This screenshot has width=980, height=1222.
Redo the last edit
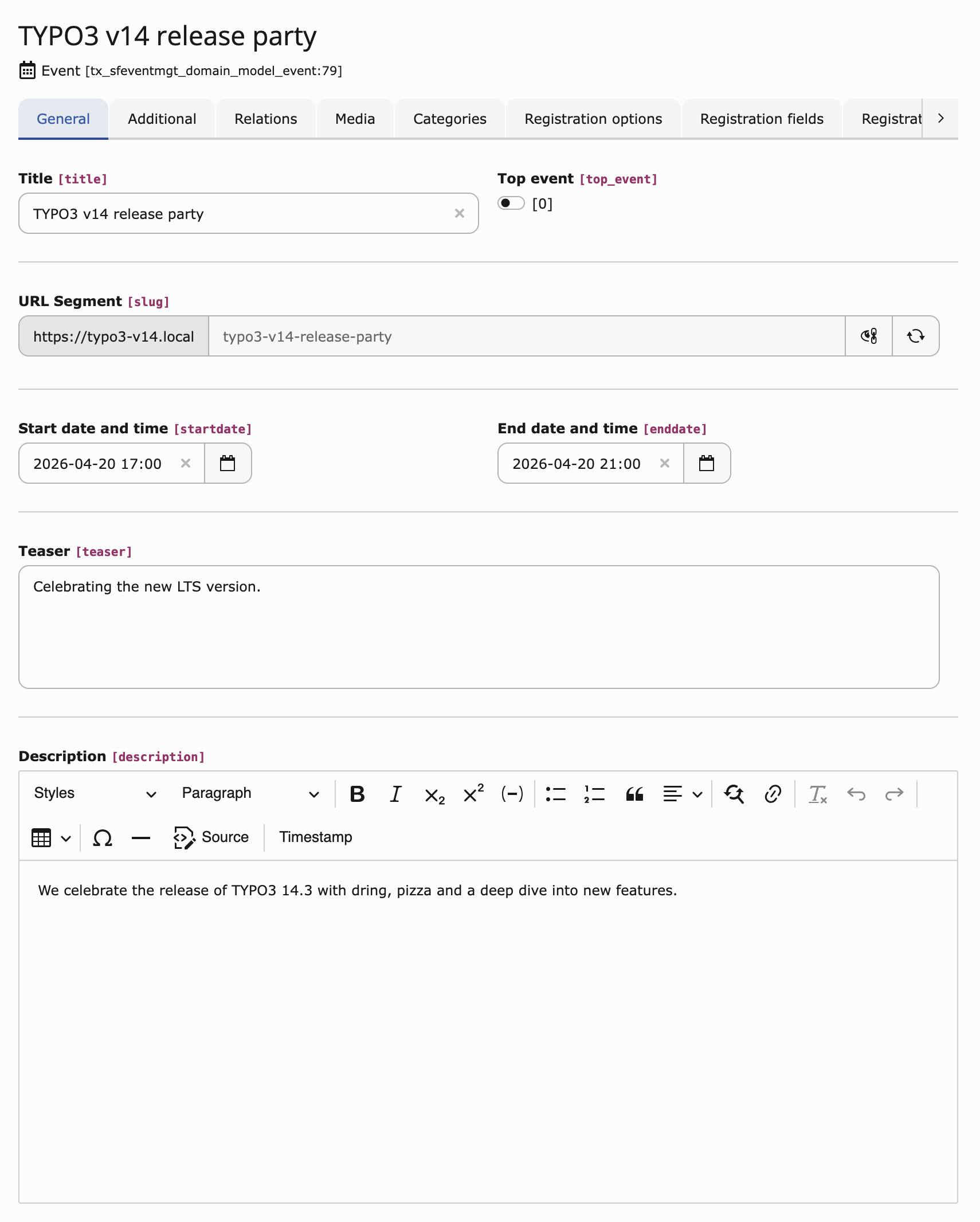point(894,794)
